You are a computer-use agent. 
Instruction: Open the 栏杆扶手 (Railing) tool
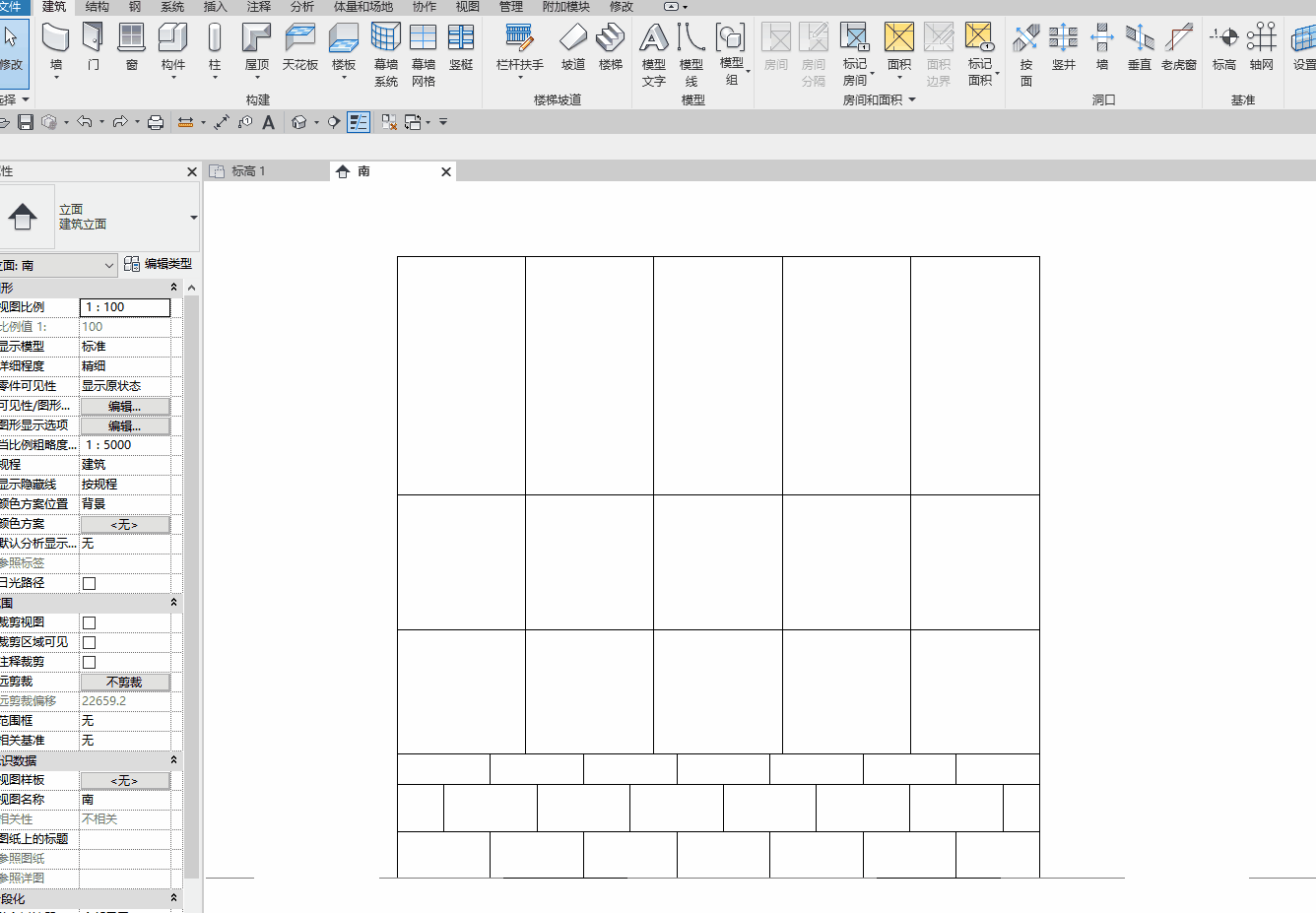[x=520, y=47]
